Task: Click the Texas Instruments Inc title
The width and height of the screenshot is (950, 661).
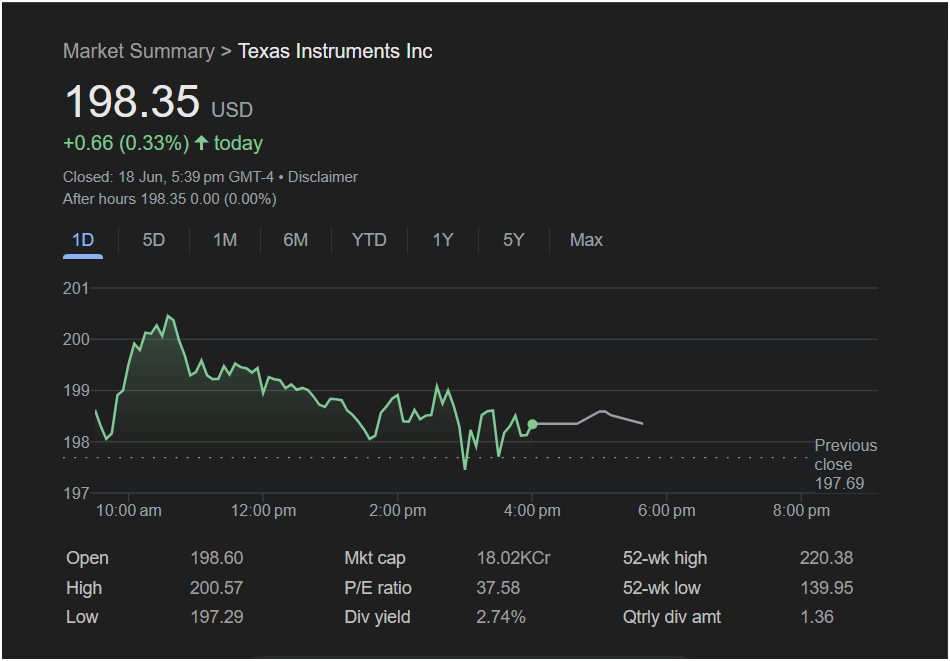Action: [335, 51]
